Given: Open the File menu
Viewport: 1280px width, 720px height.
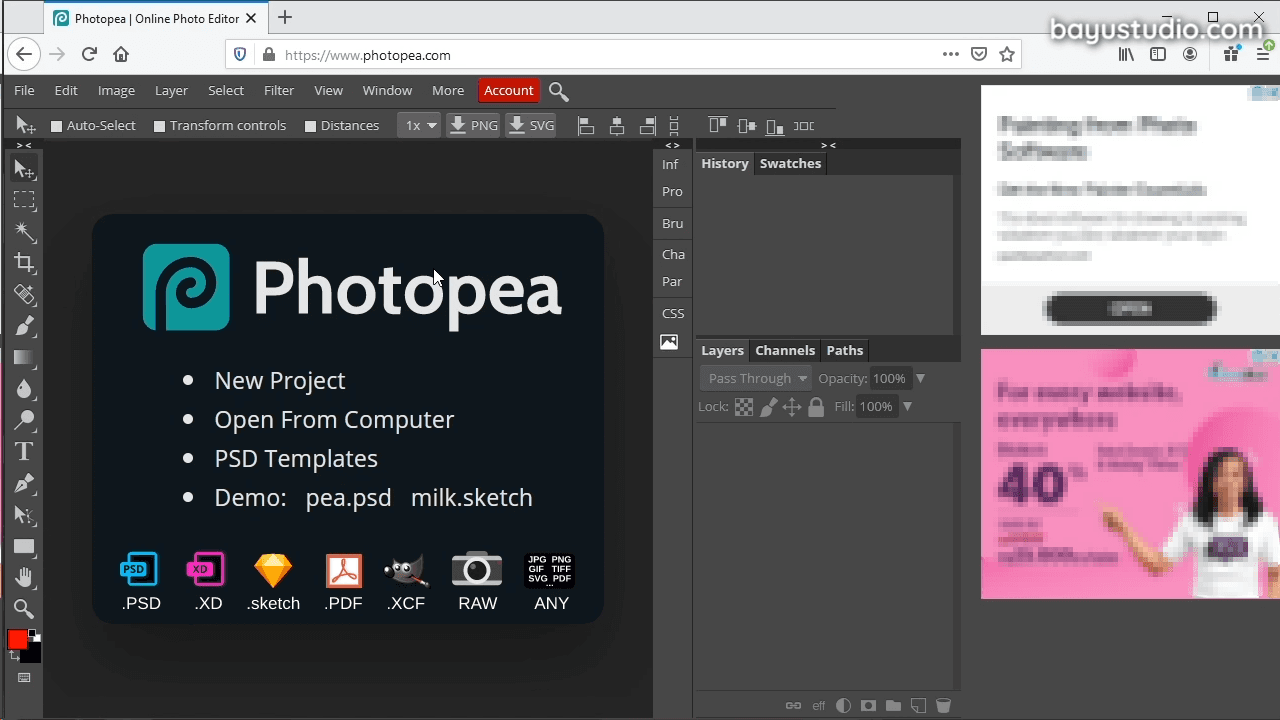Looking at the screenshot, I should tap(24, 90).
